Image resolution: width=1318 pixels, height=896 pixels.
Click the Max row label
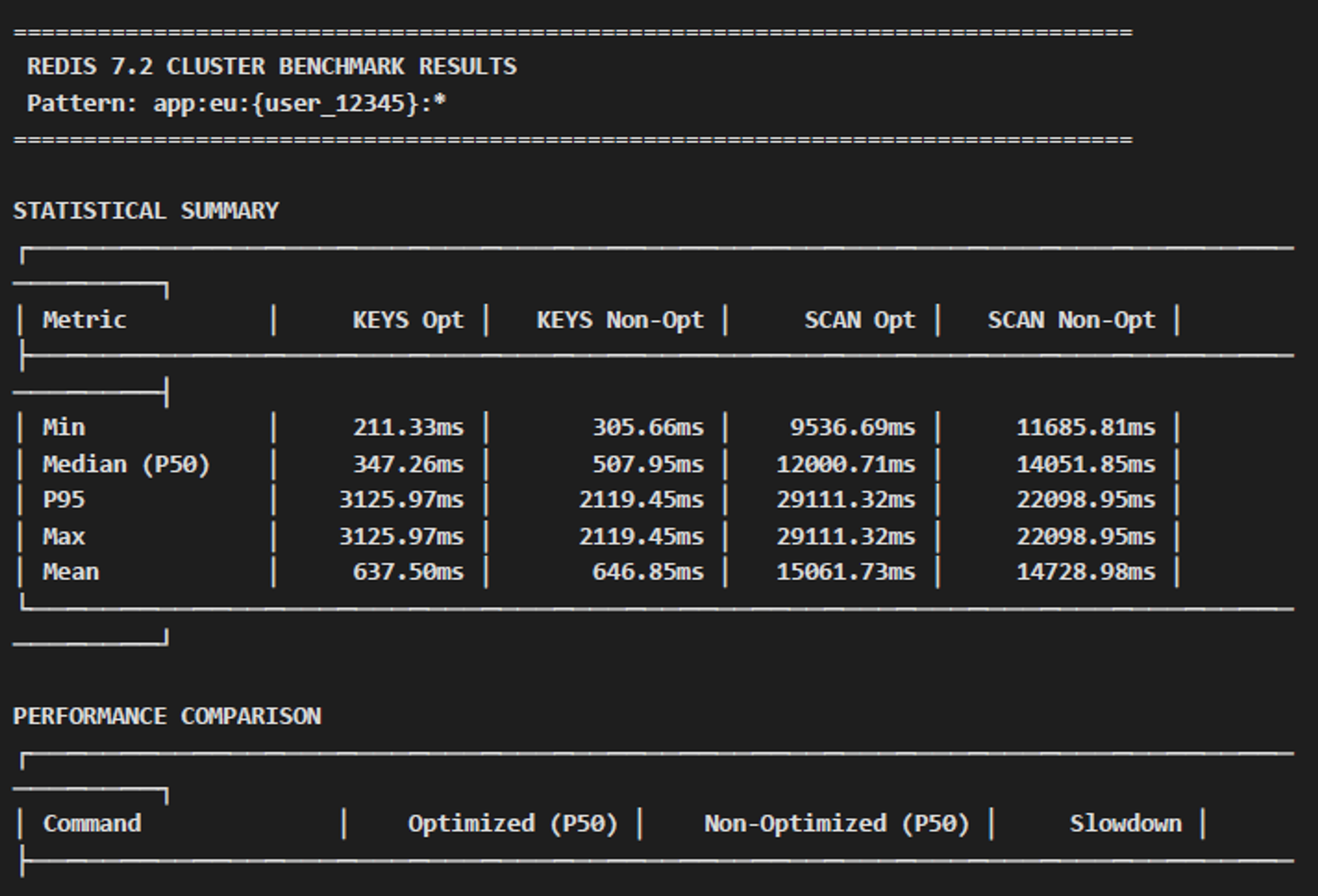click(x=64, y=537)
